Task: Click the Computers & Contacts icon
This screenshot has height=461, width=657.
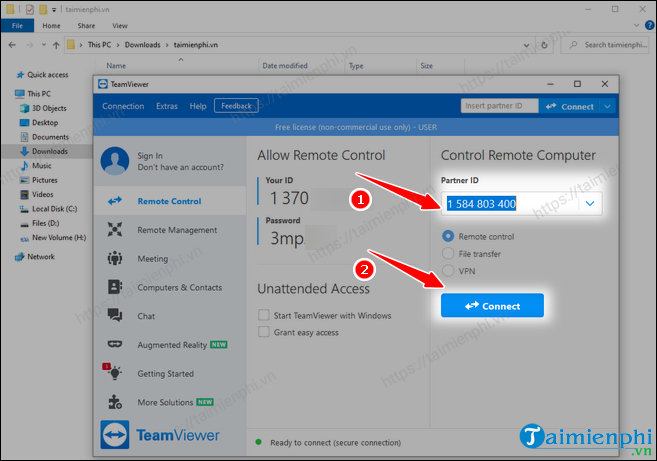Action: [114, 287]
